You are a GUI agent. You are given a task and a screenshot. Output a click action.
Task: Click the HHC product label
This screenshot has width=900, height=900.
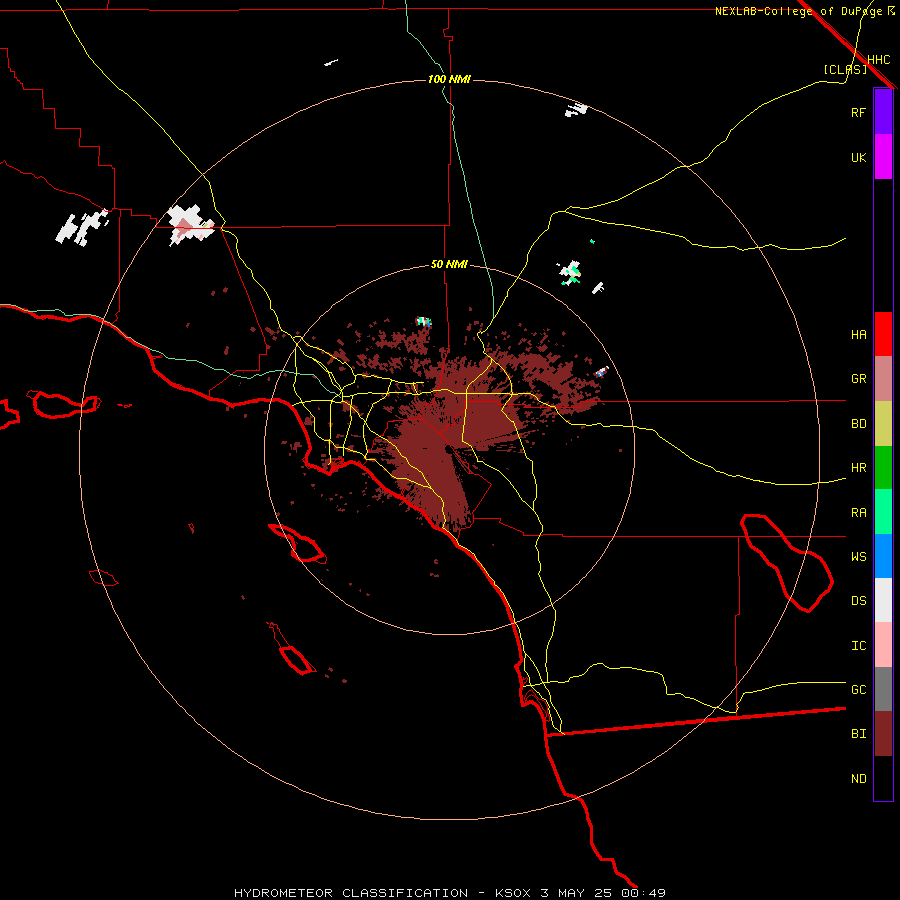coord(878,60)
